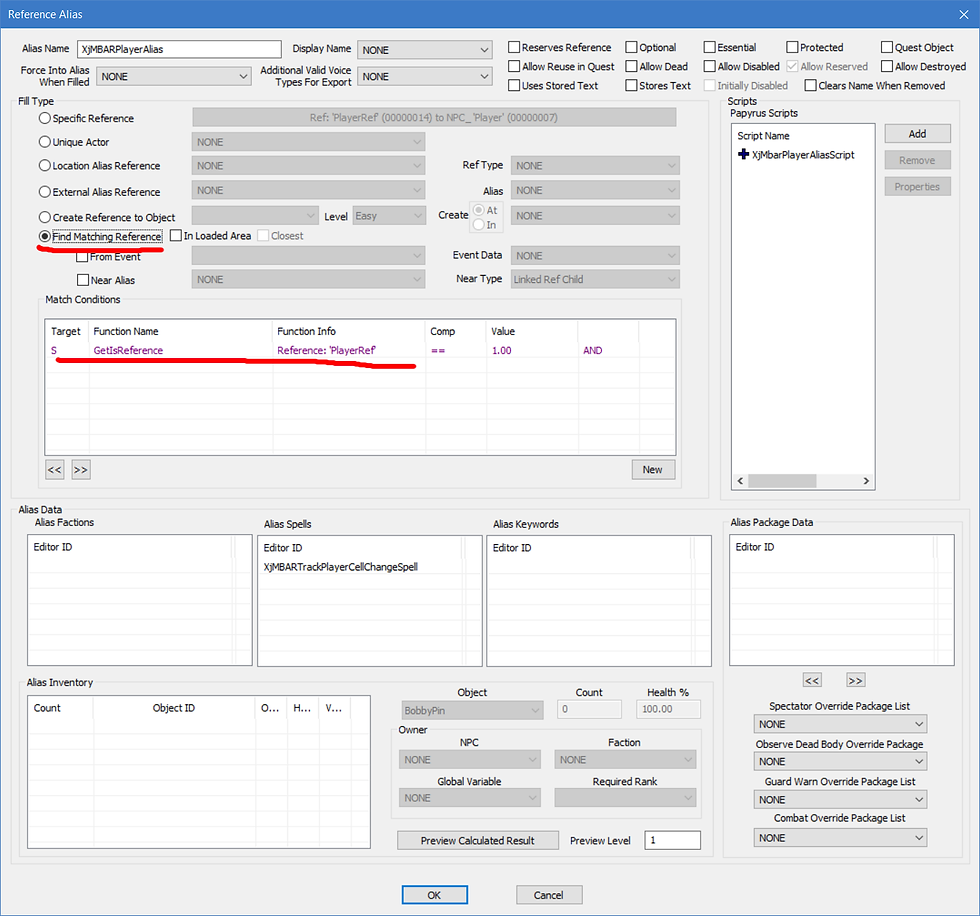Click the Value column header
This screenshot has width=980, height=916.
tap(532, 331)
